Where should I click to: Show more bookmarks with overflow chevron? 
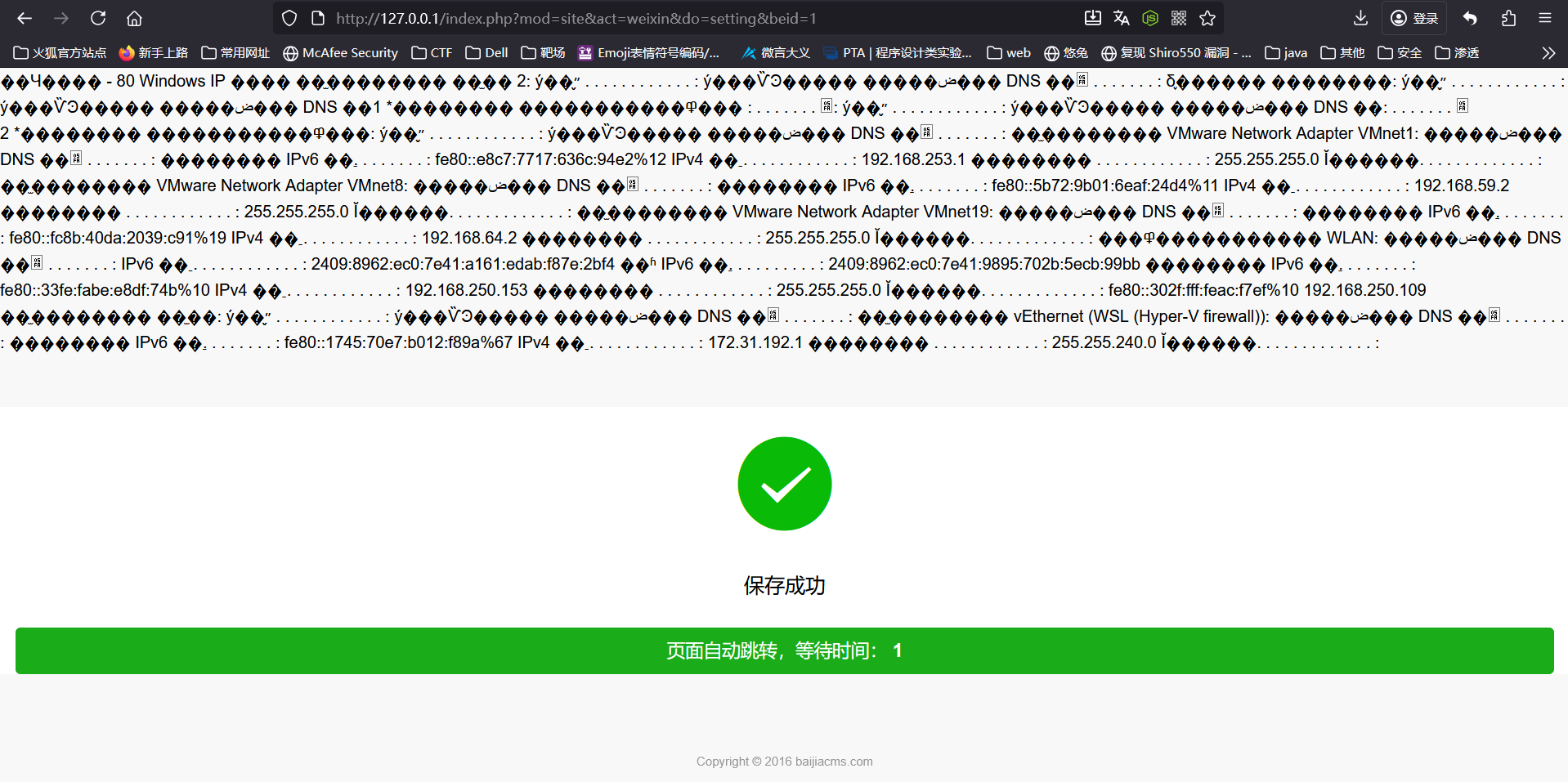pos(1548,53)
